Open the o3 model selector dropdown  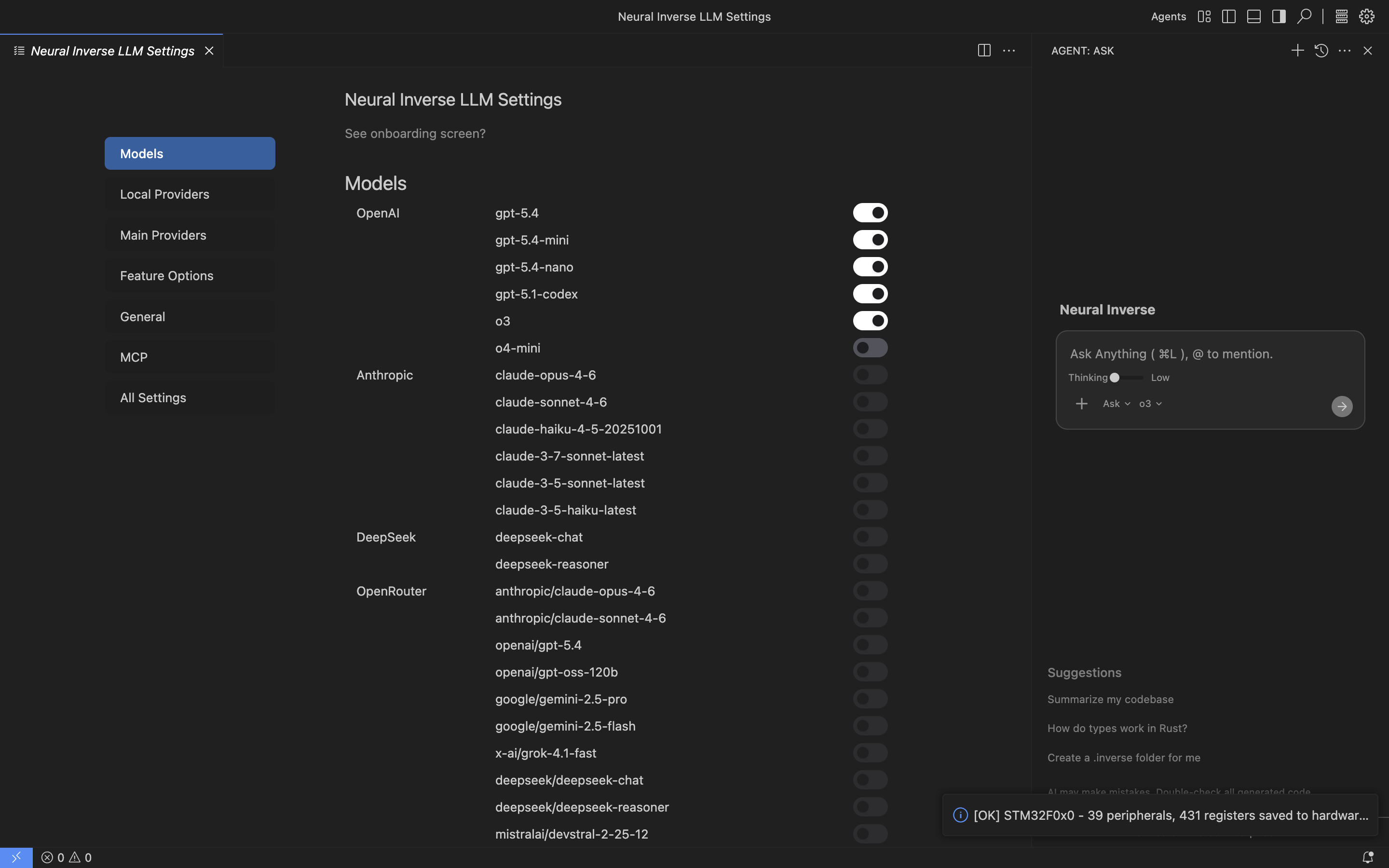1150,404
